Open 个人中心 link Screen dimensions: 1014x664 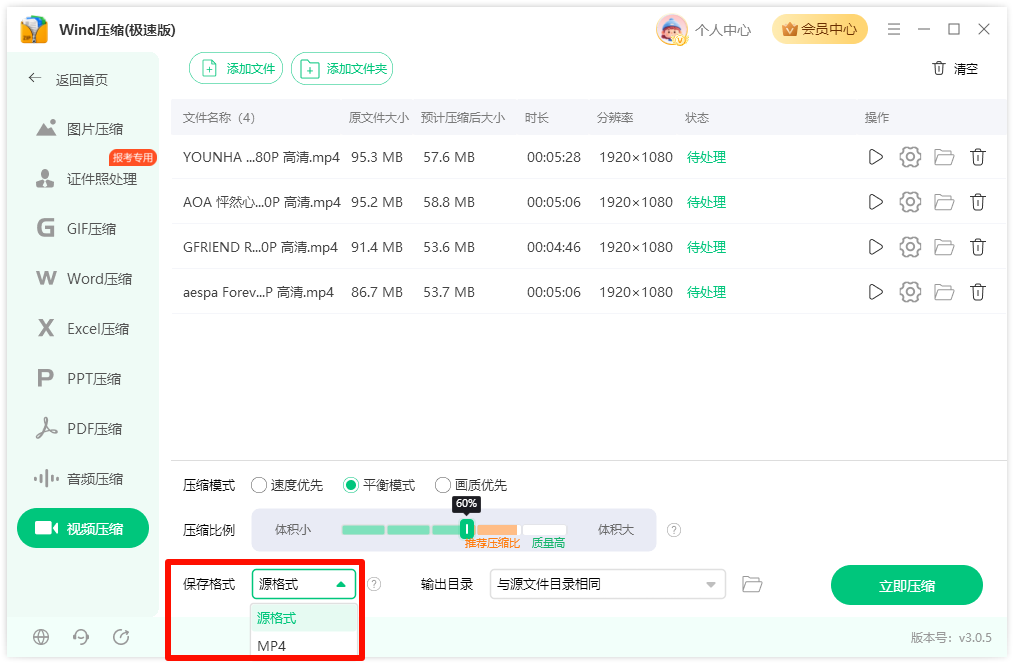(723, 30)
